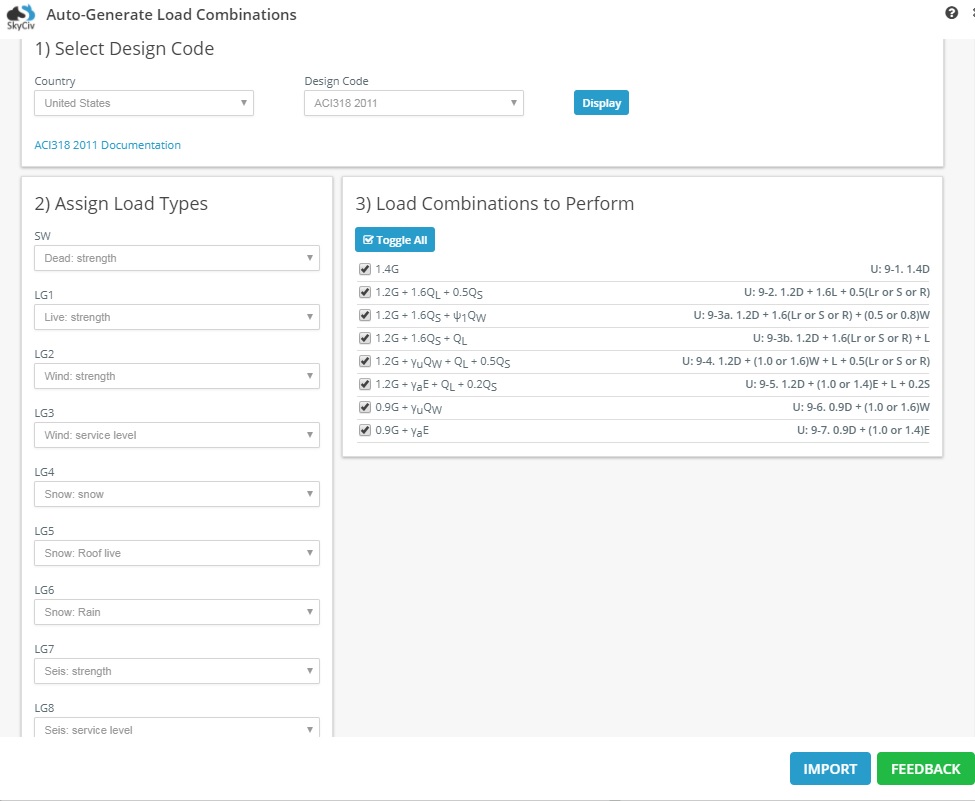
Task: Click the SkyCiv logo icon
Action: pos(21,16)
